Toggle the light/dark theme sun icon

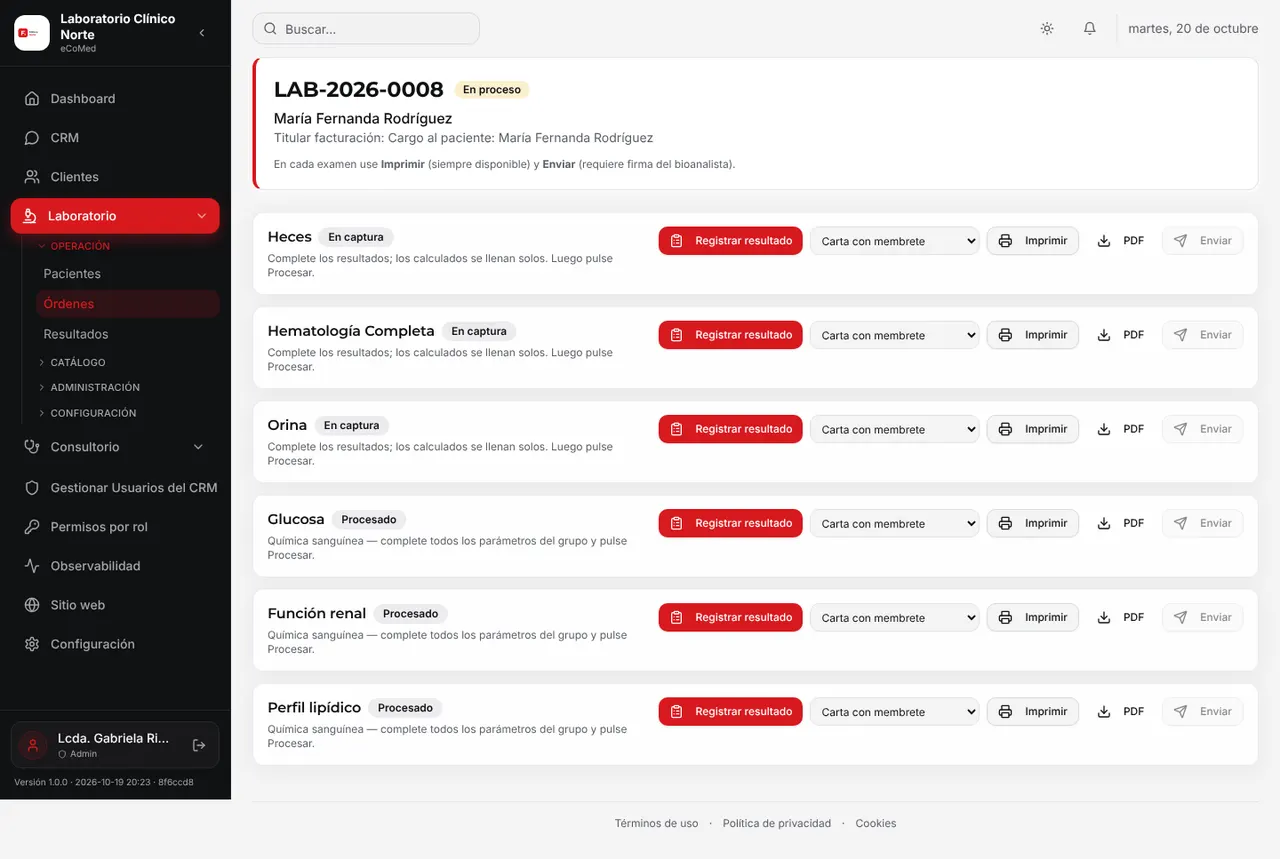click(x=1047, y=28)
